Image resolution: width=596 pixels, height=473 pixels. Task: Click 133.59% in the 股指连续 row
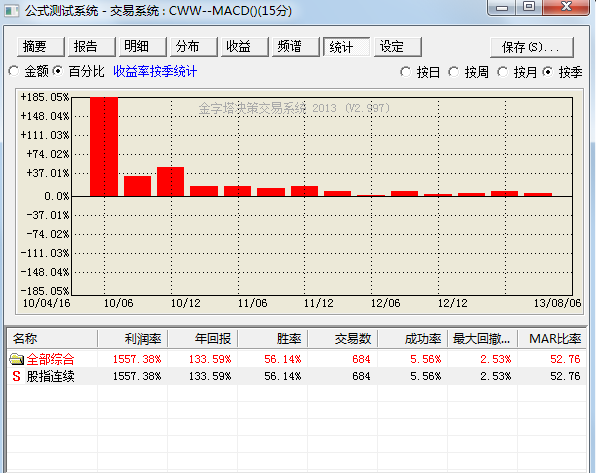point(210,376)
